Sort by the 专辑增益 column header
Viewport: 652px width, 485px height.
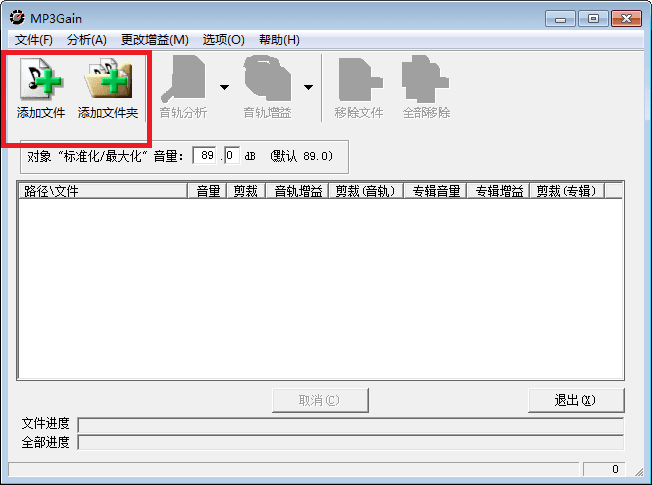pyautogui.click(x=498, y=191)
